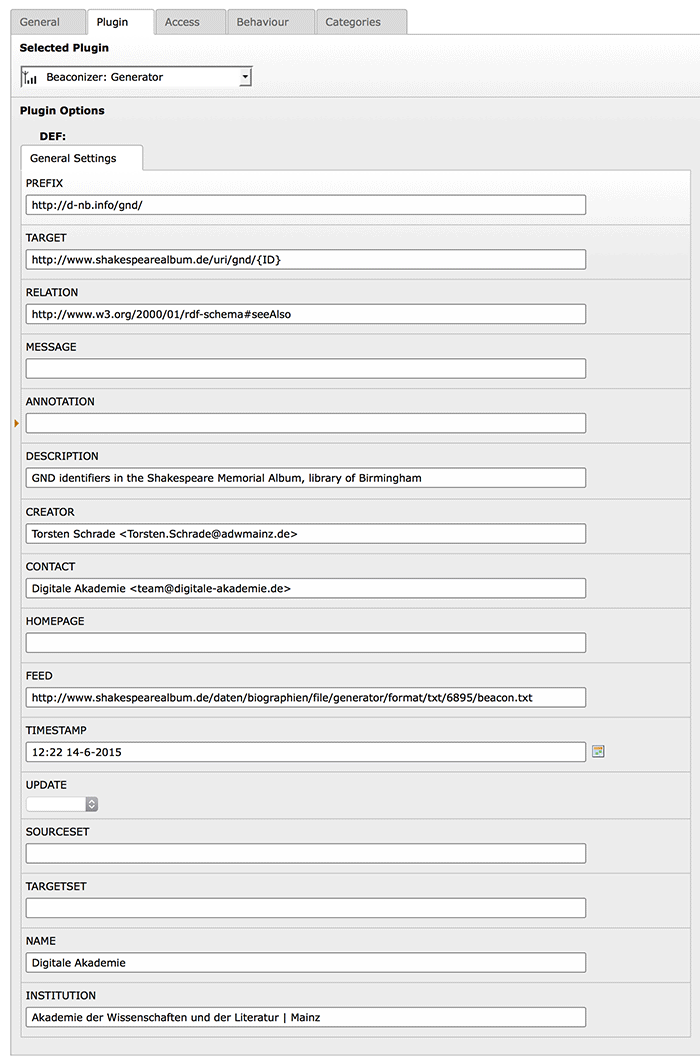
Task: Click the empty SOURCESET field
Action: pyautogui.click(x=305, y=853)
